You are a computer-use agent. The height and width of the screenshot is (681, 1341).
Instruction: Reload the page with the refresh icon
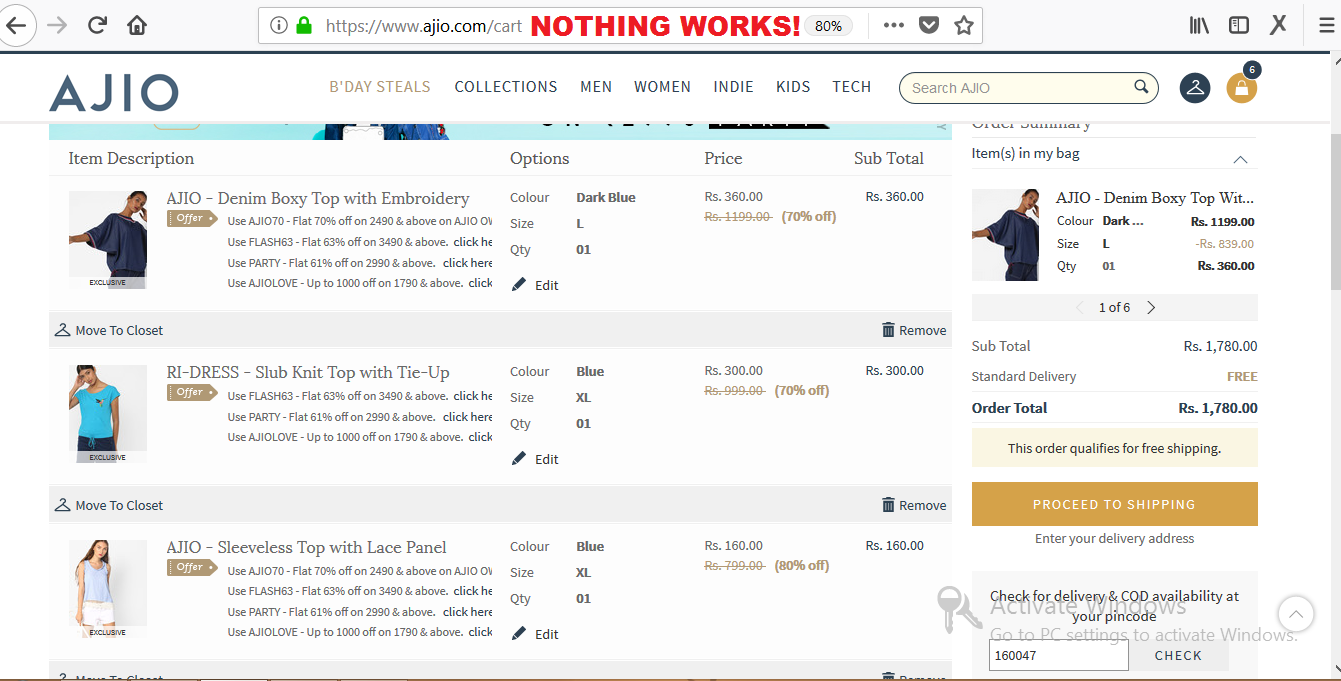pyautogui.click(x=96, y=25)
